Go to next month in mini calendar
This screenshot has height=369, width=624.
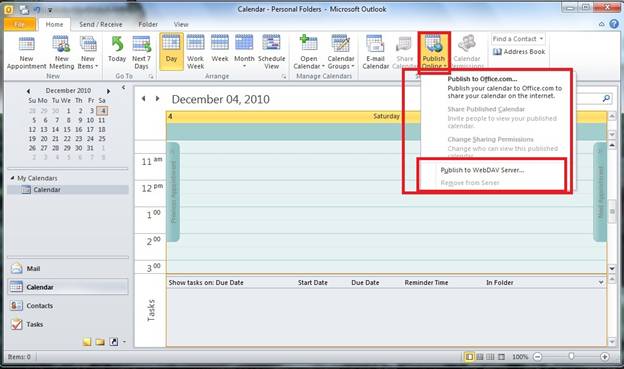[108, 91]
